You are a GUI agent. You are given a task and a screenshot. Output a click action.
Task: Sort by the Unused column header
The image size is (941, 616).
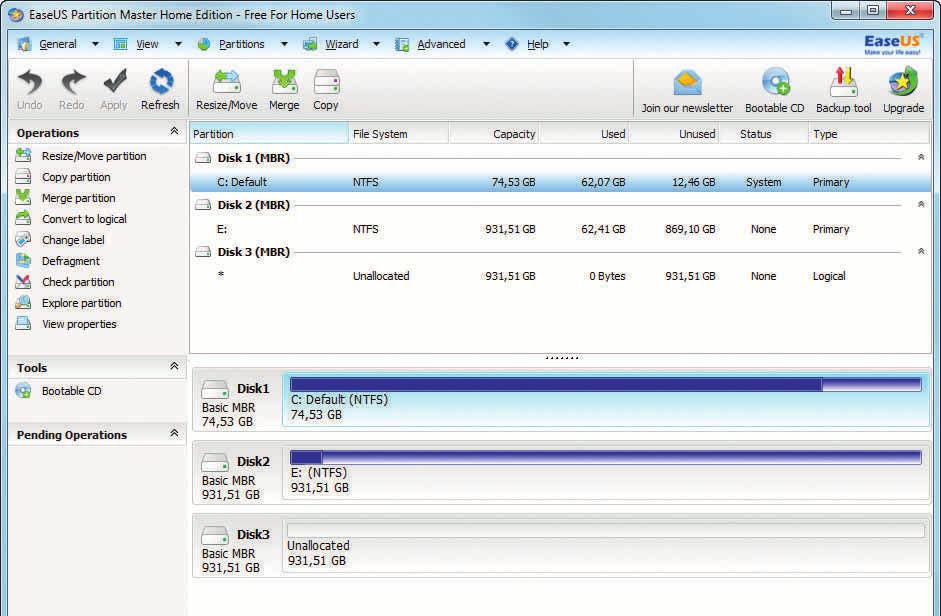[x=674, y=134]
